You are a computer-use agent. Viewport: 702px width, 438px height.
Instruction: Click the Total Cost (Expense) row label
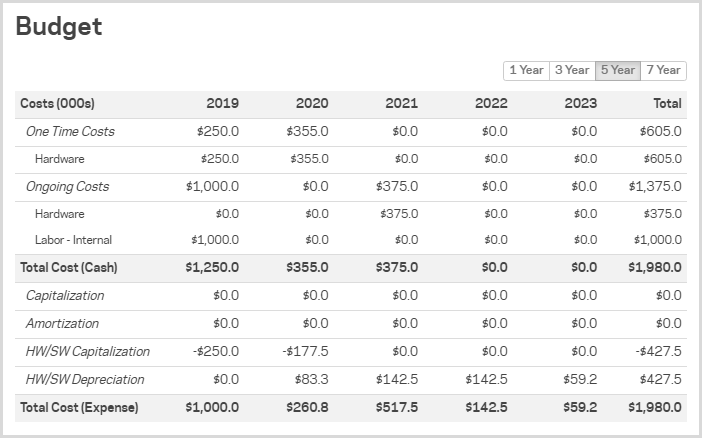point(79,407)
